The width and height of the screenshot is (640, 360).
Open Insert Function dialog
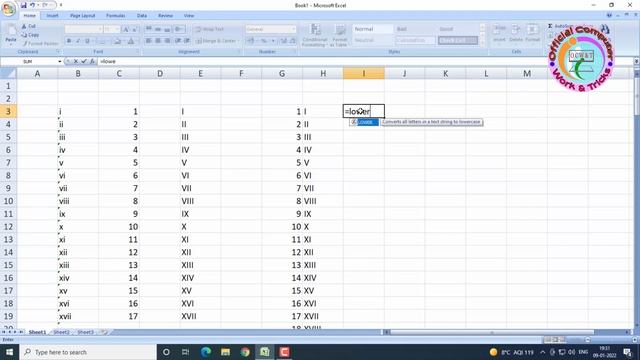[93, 61]
